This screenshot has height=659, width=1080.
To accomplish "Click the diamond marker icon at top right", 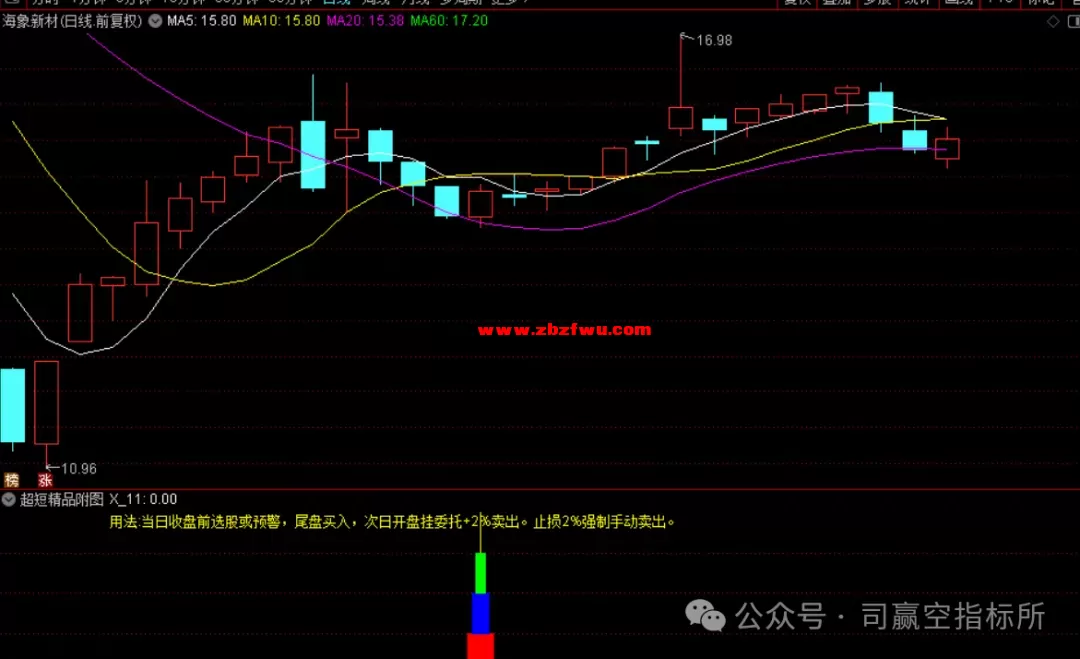I will pyautogui.click(x=1053, y=22).
